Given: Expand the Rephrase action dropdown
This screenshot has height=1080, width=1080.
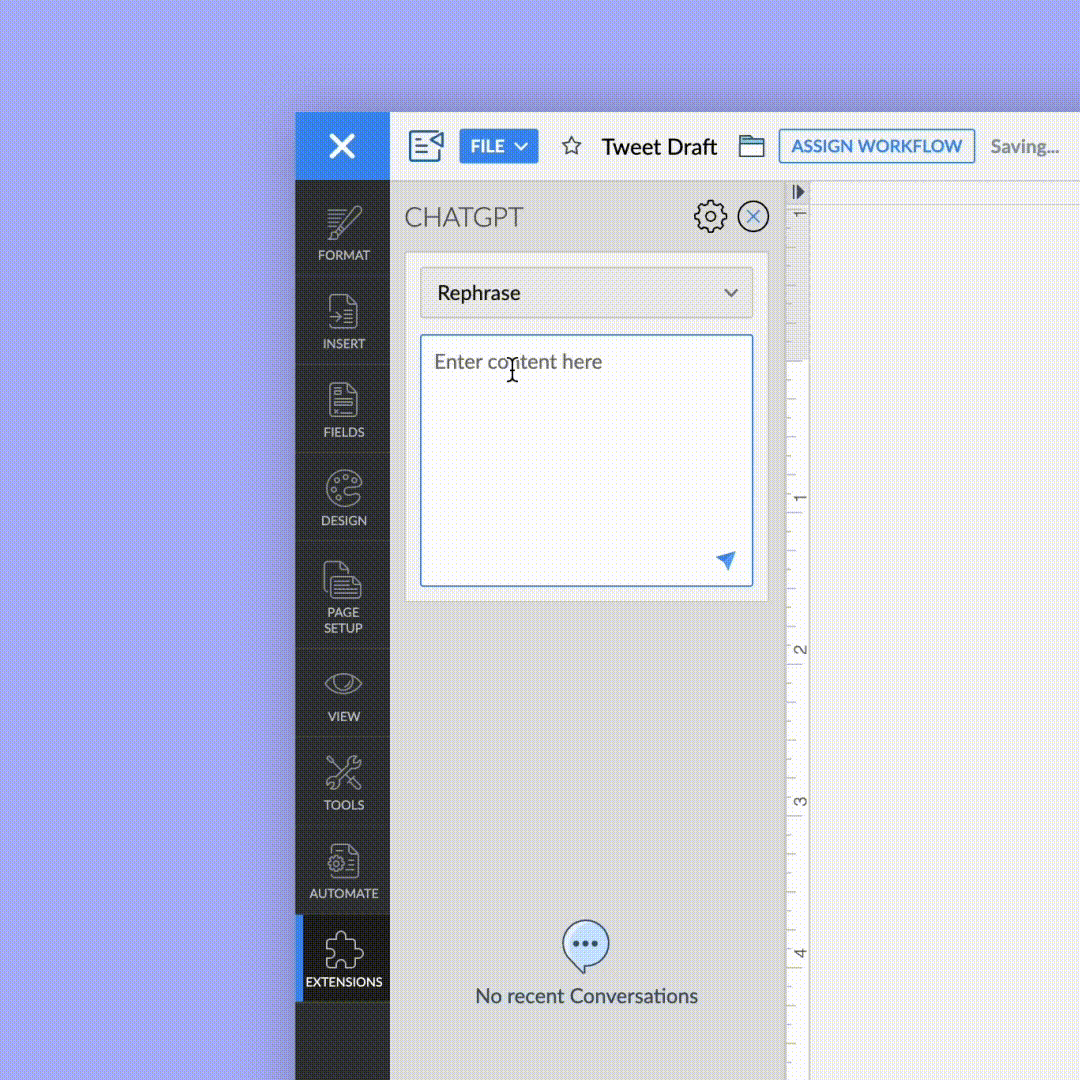Looking at the screenshot, I should [x=586, y=293].
